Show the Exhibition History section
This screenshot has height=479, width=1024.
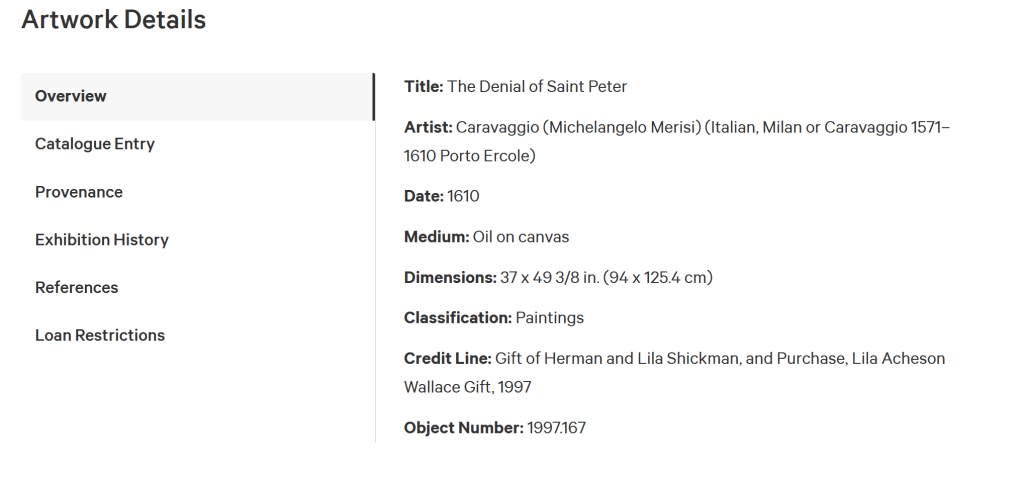(102, 240)
